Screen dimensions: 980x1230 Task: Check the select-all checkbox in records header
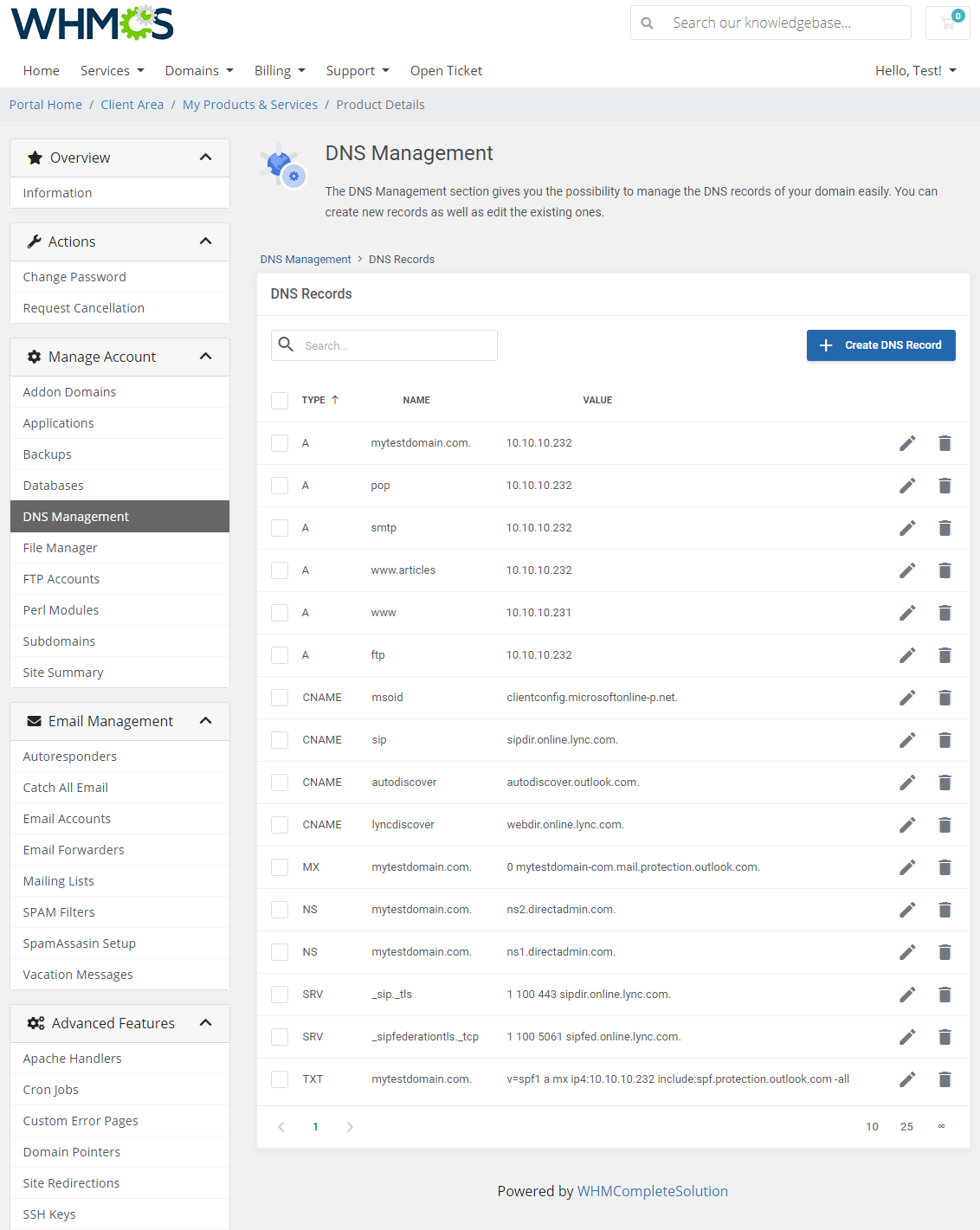(x=280, y=400)
